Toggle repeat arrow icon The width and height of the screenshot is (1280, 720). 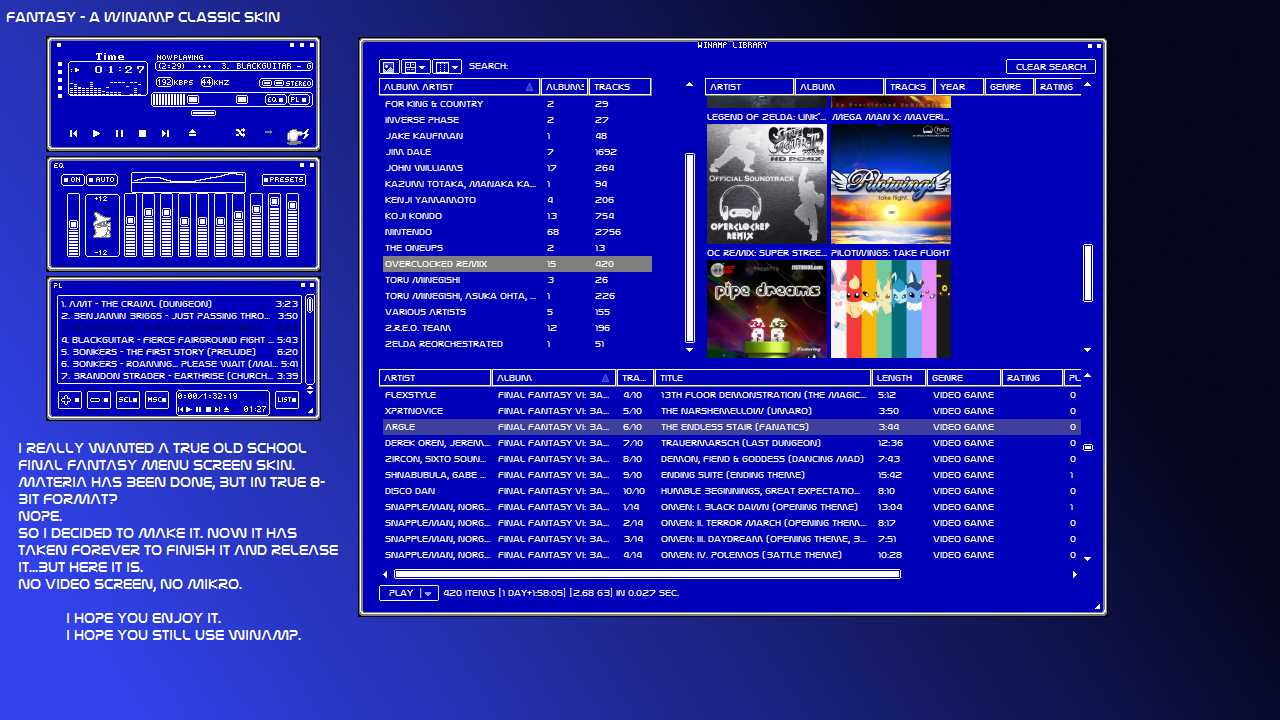[x=268, y=132]
